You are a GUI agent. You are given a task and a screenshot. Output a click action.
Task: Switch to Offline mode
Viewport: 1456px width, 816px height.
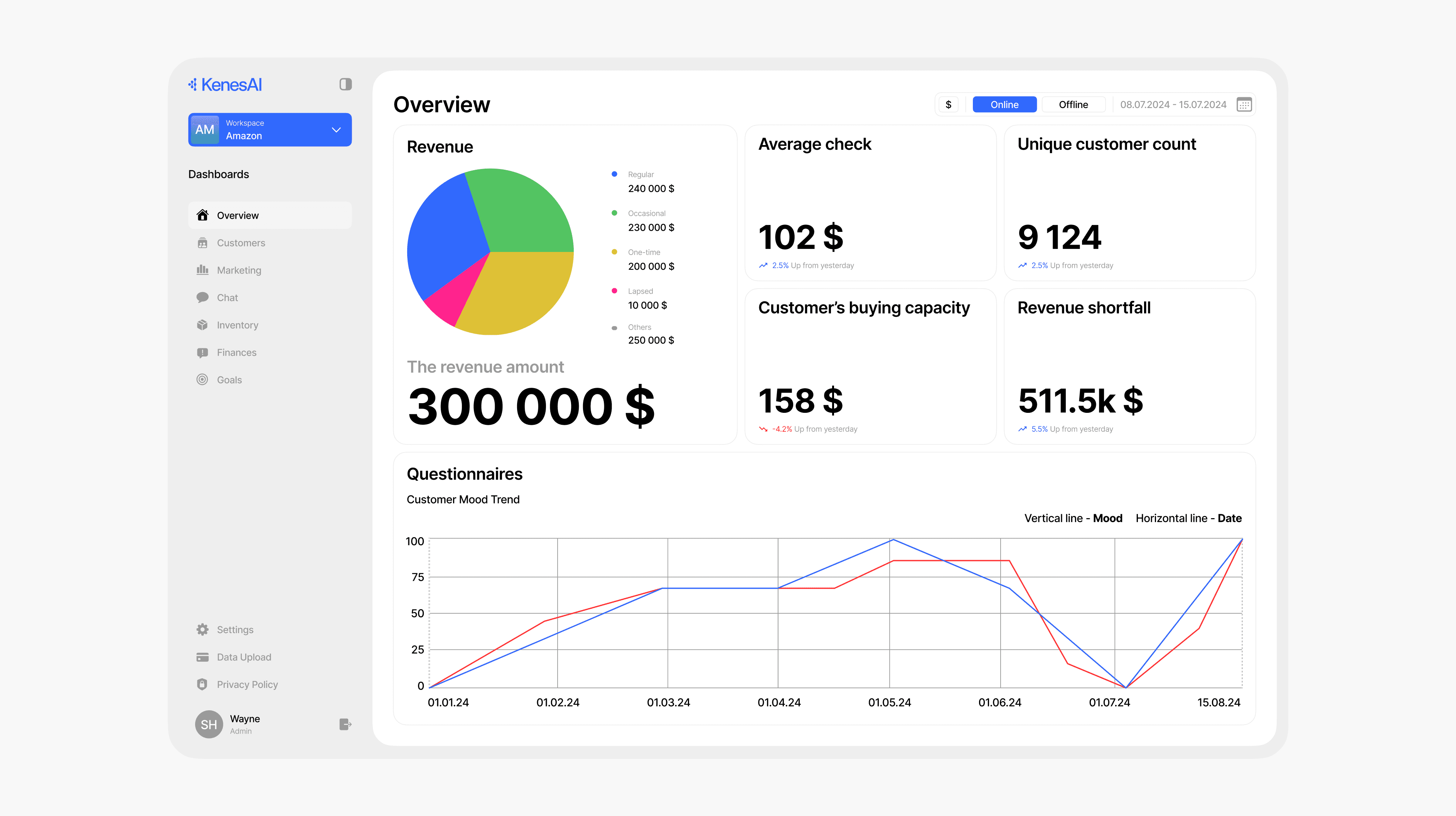click(x=1073, y=105)
